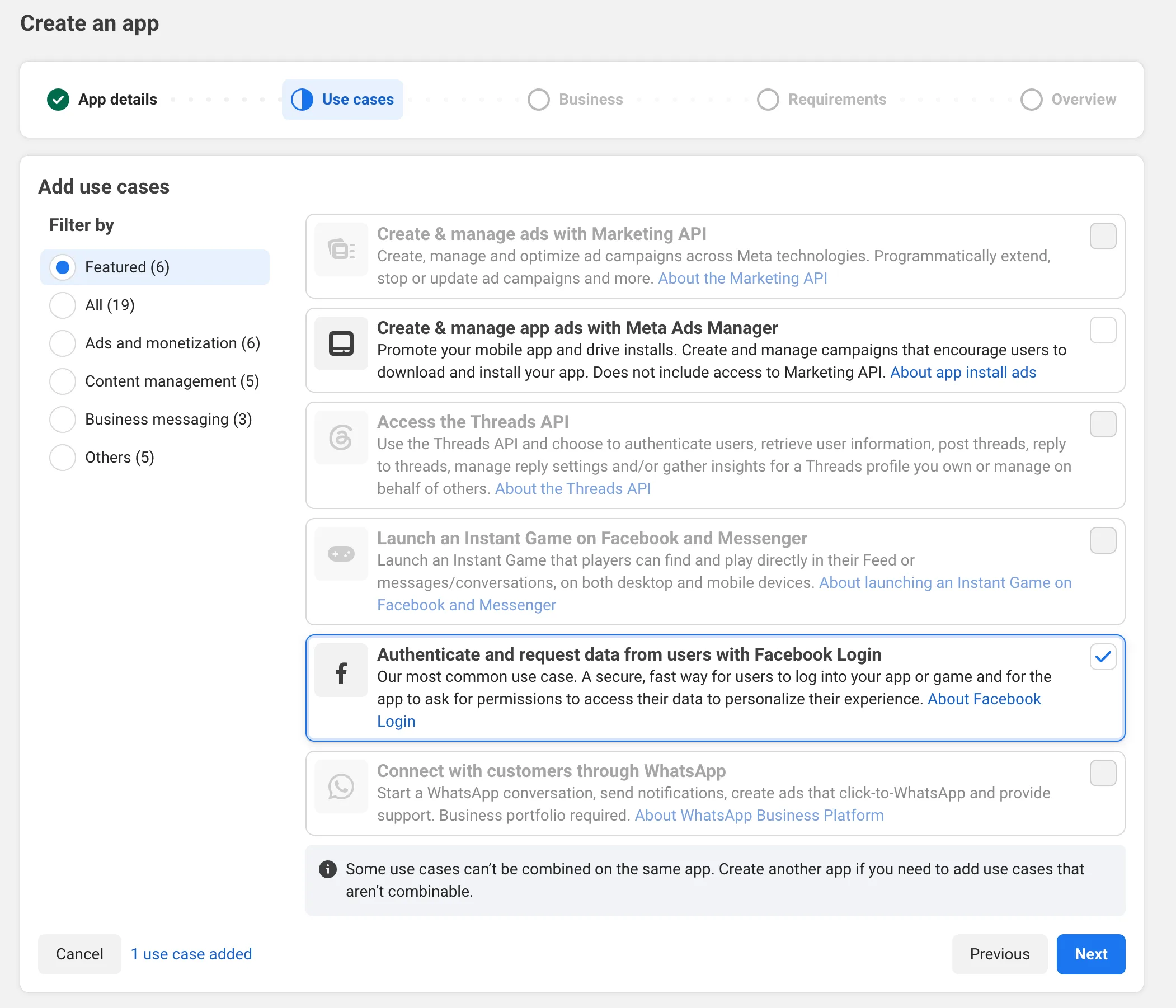Click 'Authenticate and request data from users' title
Viewport: 1176px width, 1008px height.
629,654
